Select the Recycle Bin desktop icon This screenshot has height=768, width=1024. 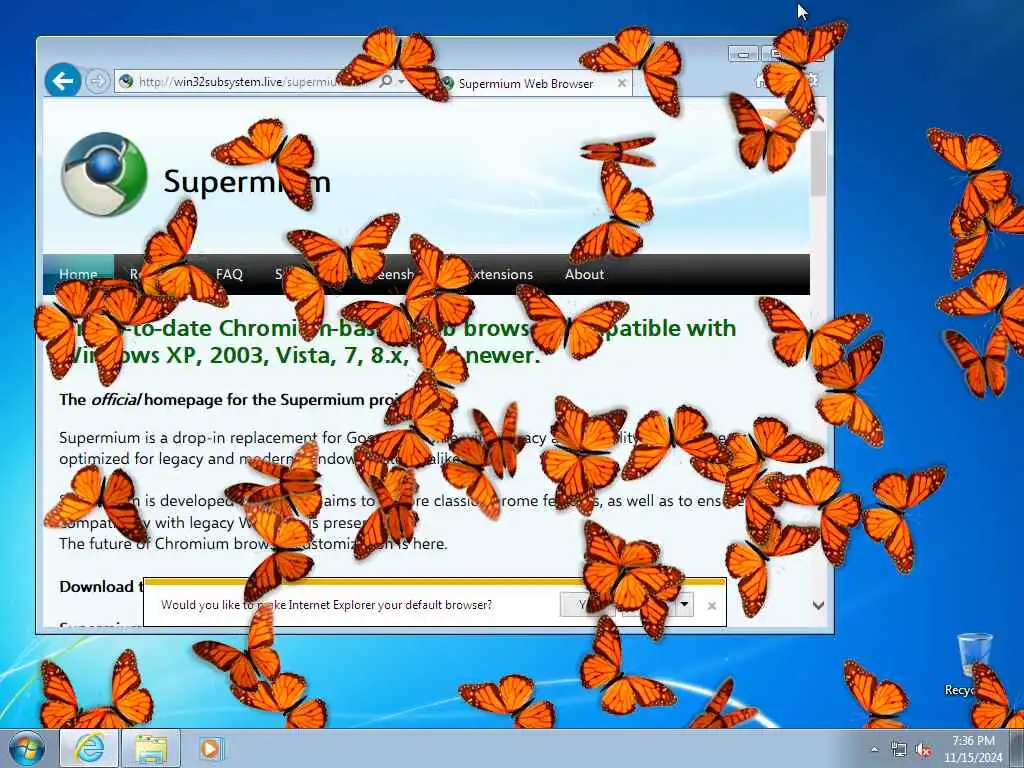coord(974,664)
